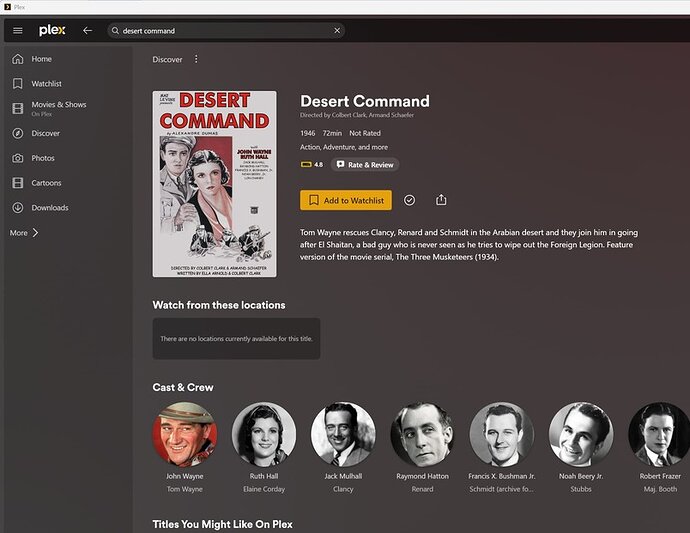
Task: Open Discover in the sidebar
Action: pos(45,133)
